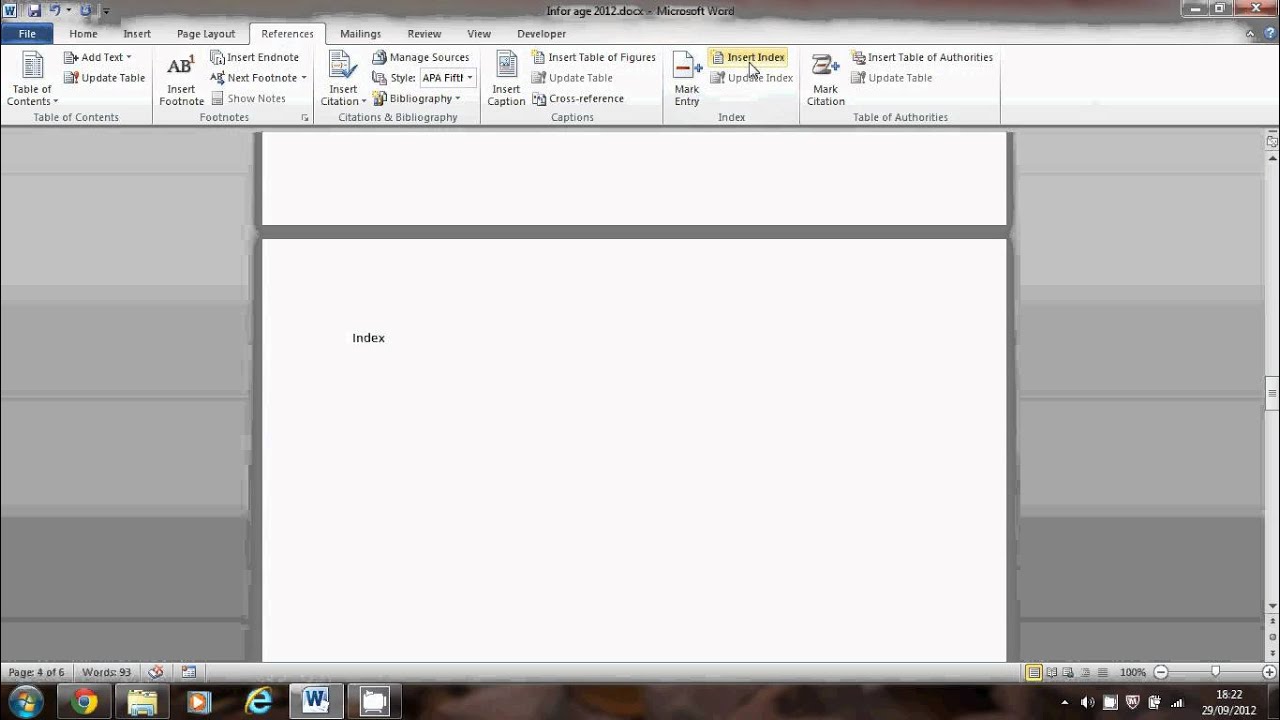The height and width of the screenshot is (720, 1280).
Task: Switch to the Mailings tab
Action: (x=360, y=34)
